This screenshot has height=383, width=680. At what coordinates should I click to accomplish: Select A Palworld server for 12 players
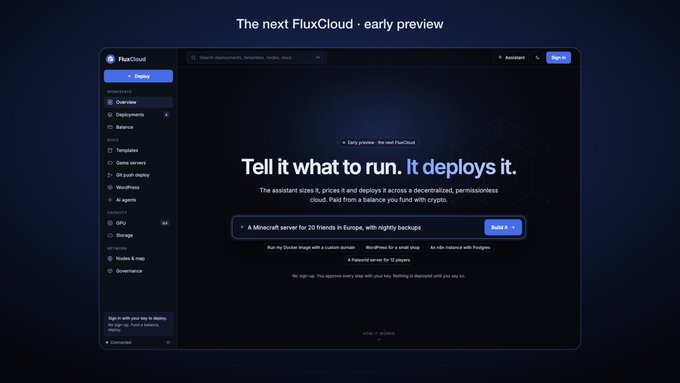pyautogui.click(x=379, y=260)
